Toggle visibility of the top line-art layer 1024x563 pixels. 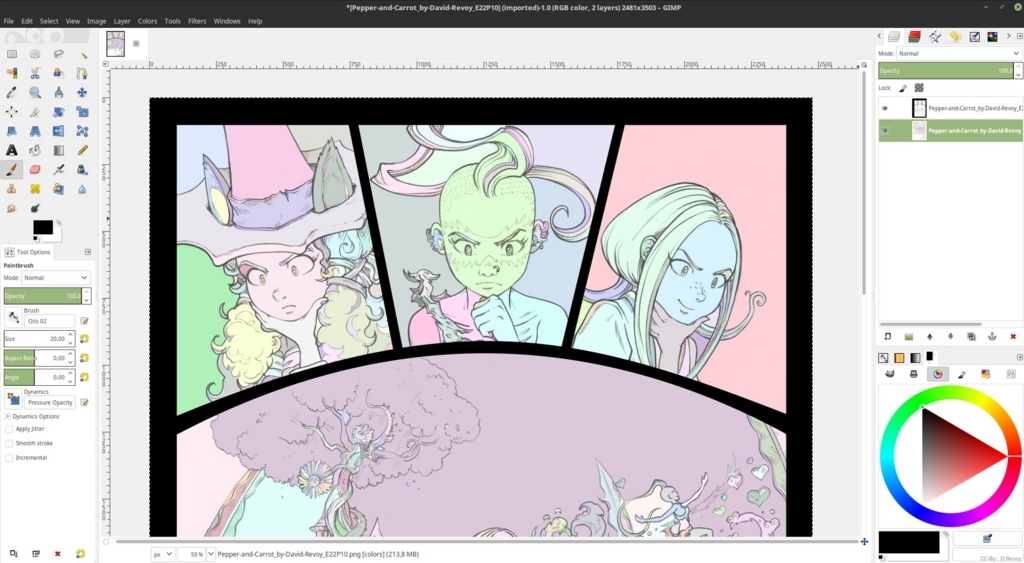click(x=885, y=108)
